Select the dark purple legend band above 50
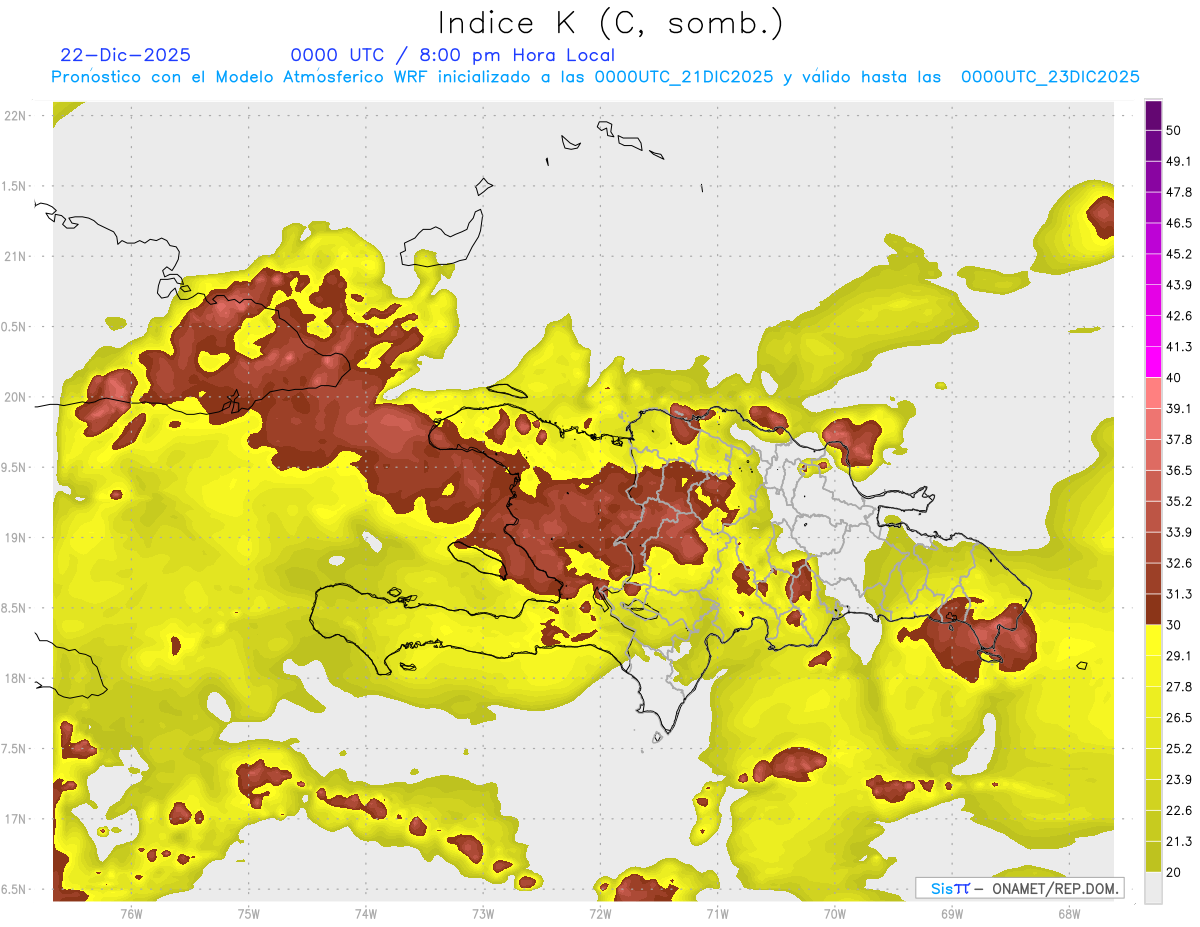 (x=1154, y=115)
